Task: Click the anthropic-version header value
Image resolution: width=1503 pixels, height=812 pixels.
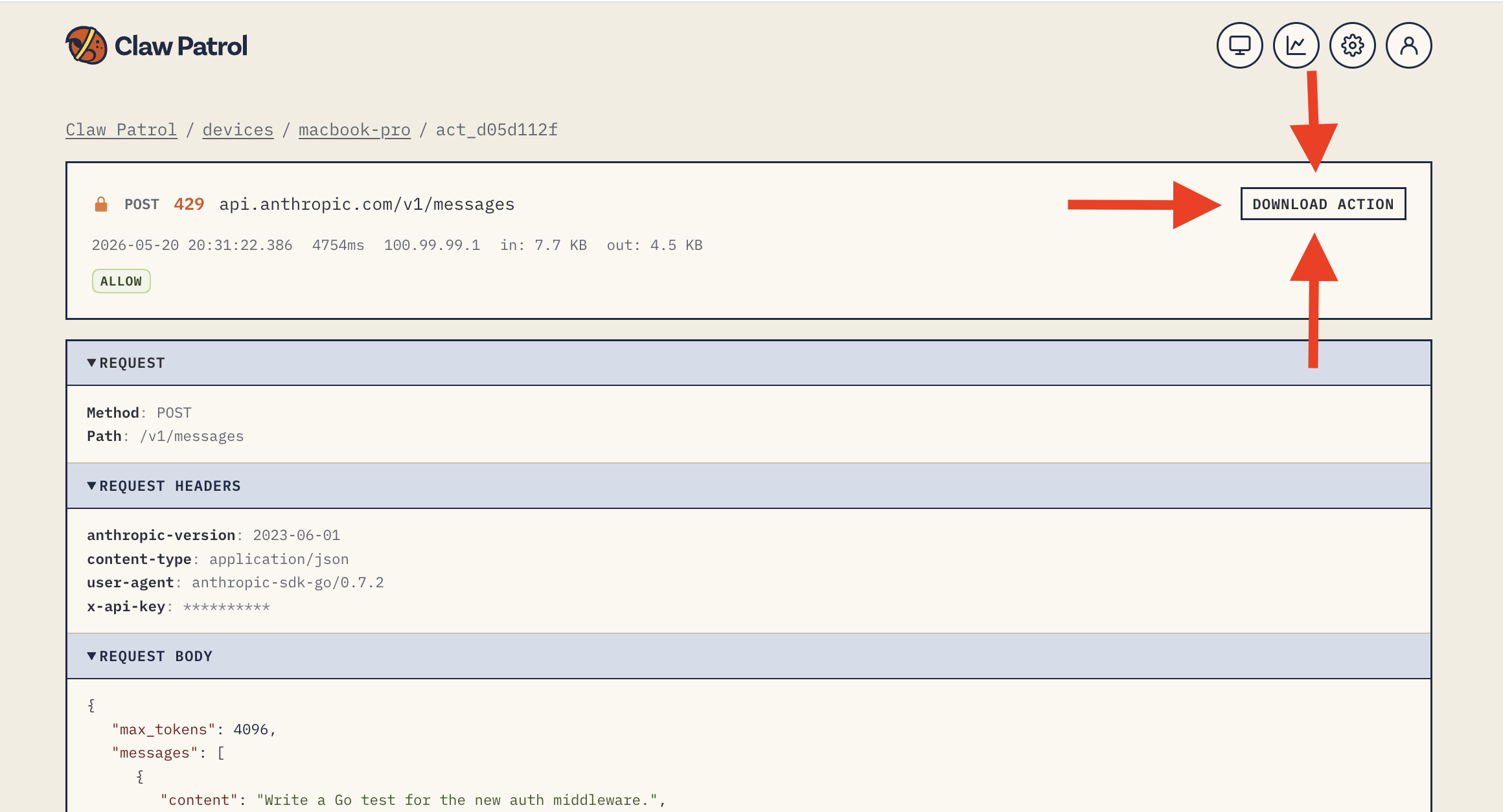Action: (x=296, y=536)
